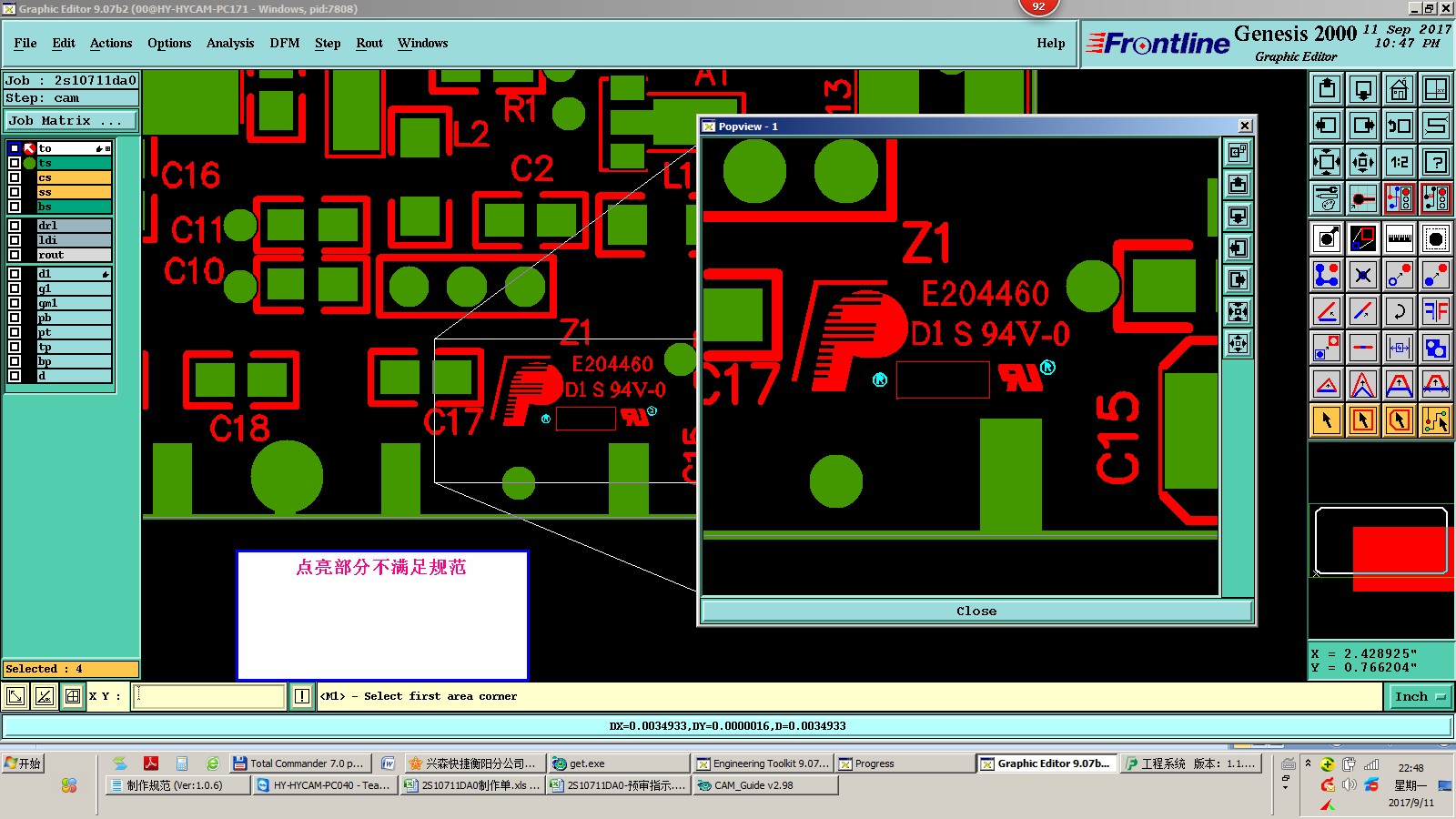This screenshot has width=1456, height=819.
Task: Toggle display checkbox for layer 'ss'
Action: click(15, 192)
